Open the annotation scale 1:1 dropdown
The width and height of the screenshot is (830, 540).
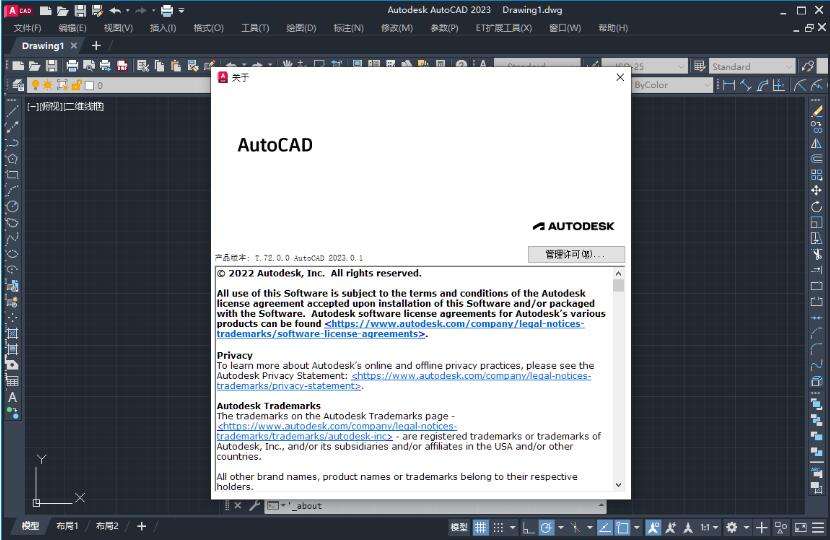click(708, 527)
